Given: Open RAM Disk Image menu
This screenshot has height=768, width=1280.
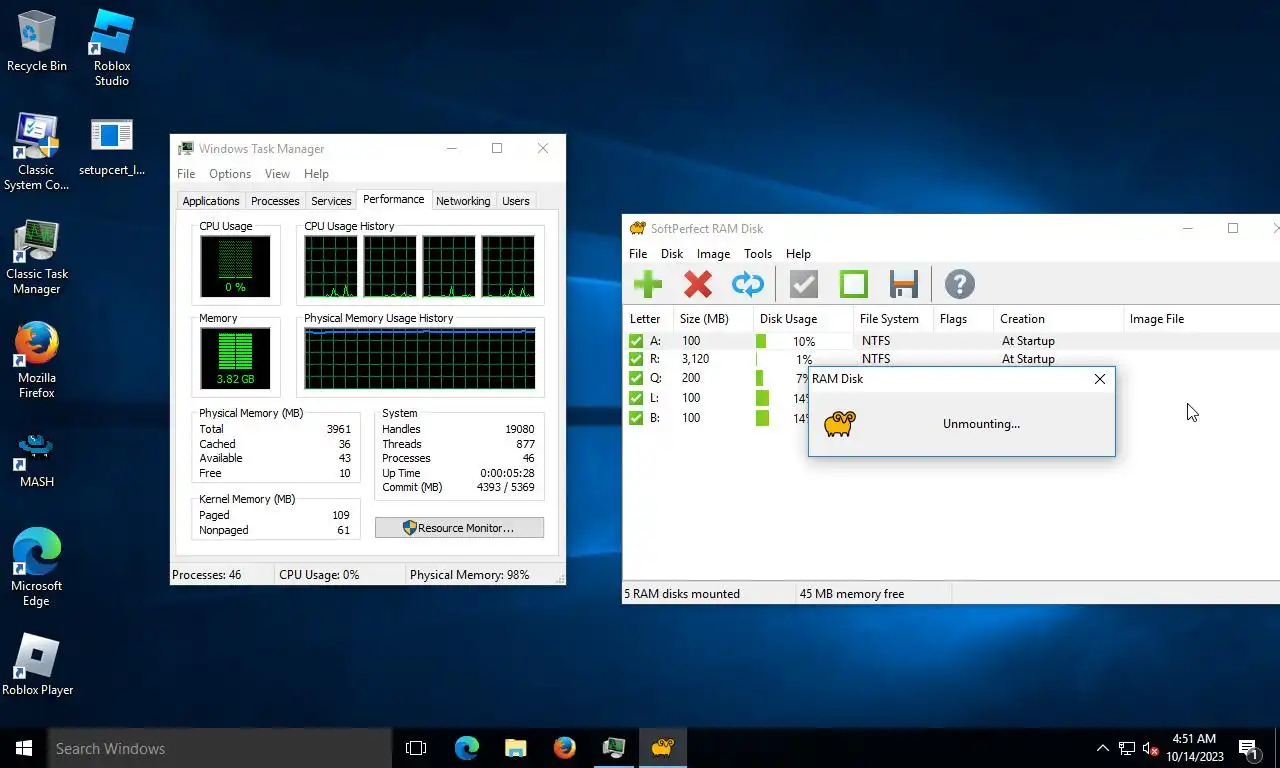Looking at the screenshot, I should tap(713, 254).
